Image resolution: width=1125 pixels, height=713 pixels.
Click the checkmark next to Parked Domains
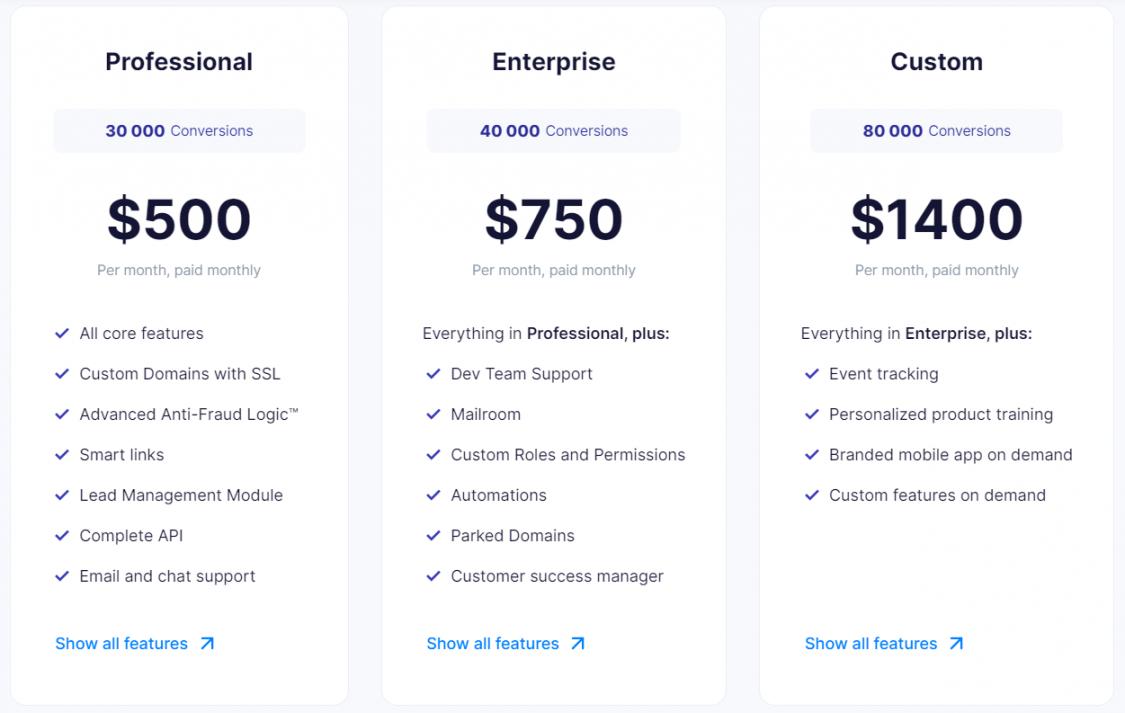pyautogui.click(x=433, y=536)
